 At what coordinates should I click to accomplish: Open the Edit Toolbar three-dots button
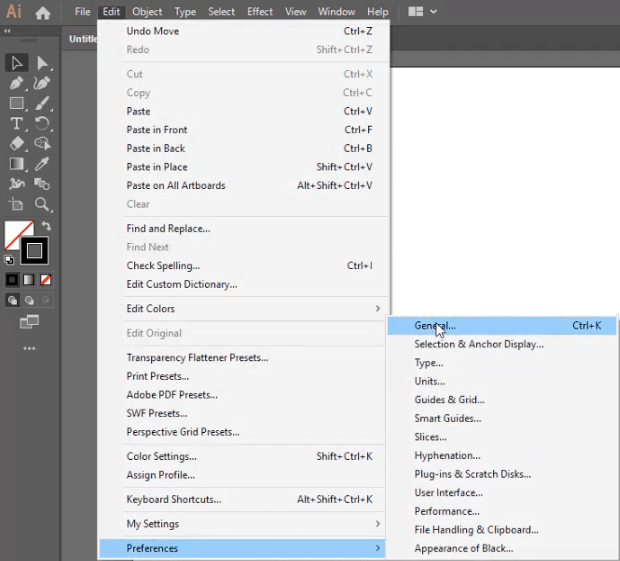click(29, 349)
